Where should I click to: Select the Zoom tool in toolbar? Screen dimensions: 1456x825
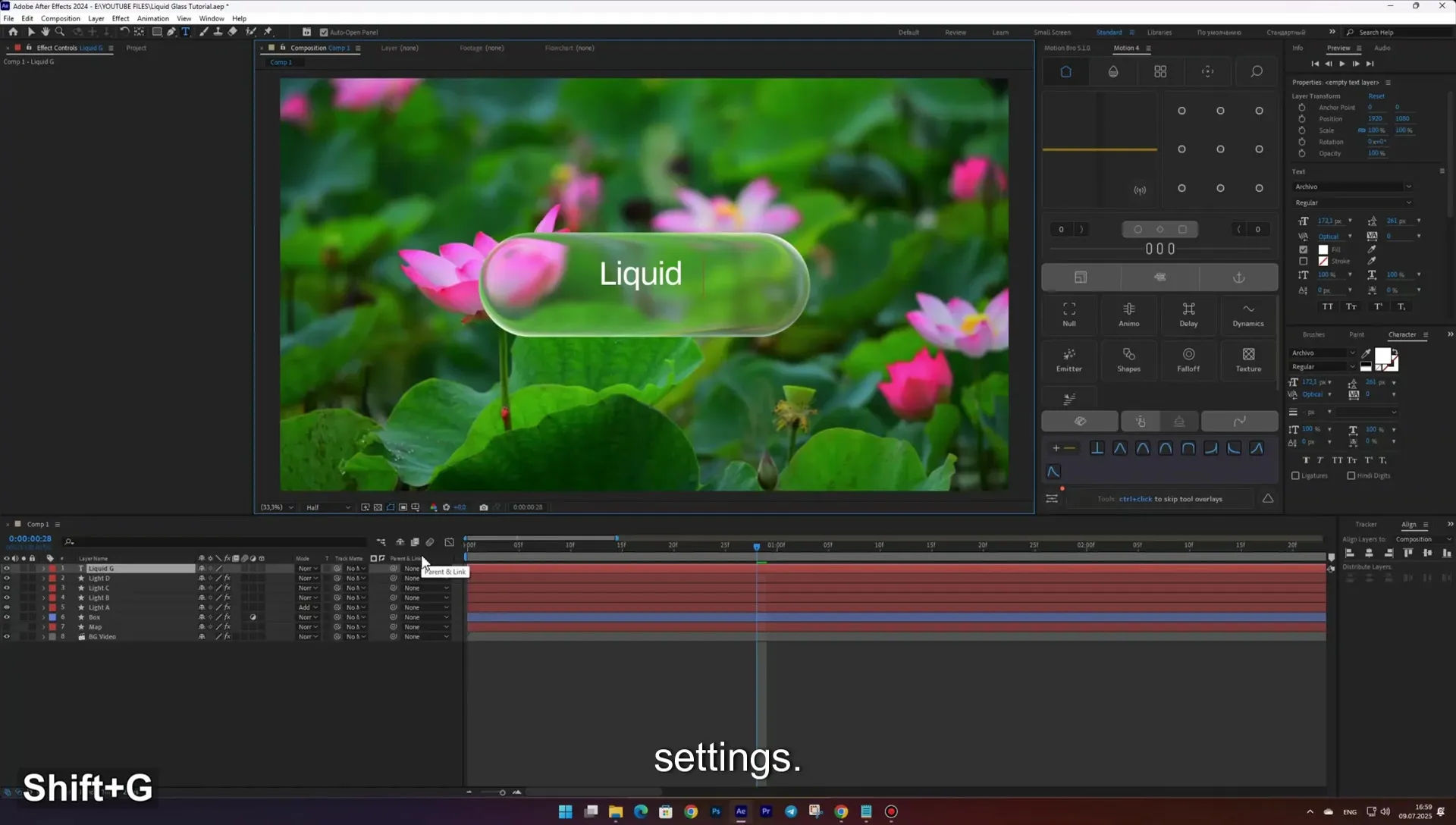tap(60, 32)
